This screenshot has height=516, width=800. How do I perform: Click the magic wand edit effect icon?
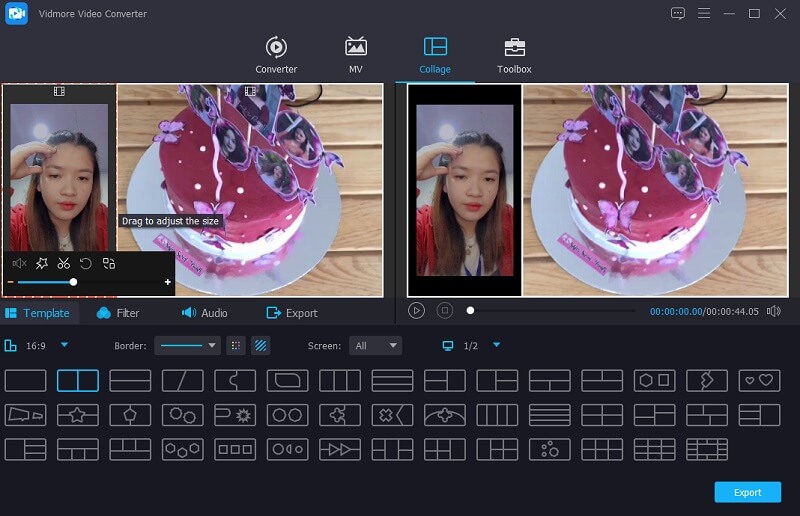pyautogui.click(x=41, y=264)
